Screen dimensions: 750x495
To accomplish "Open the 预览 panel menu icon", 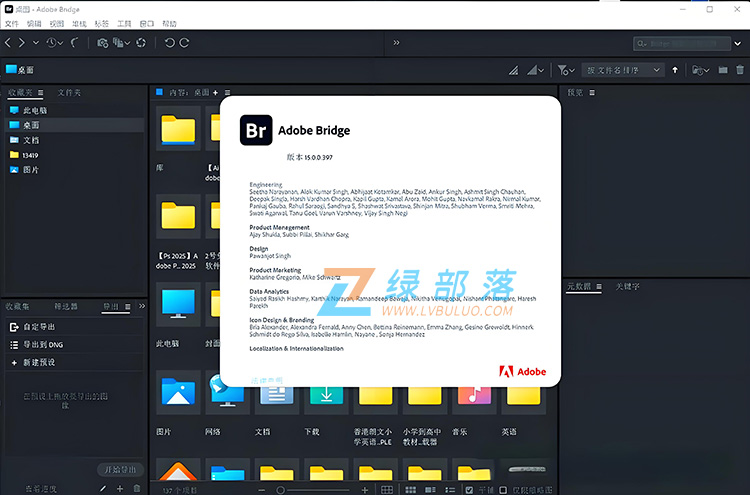I will pyautogui.click(x=592, y=92).
